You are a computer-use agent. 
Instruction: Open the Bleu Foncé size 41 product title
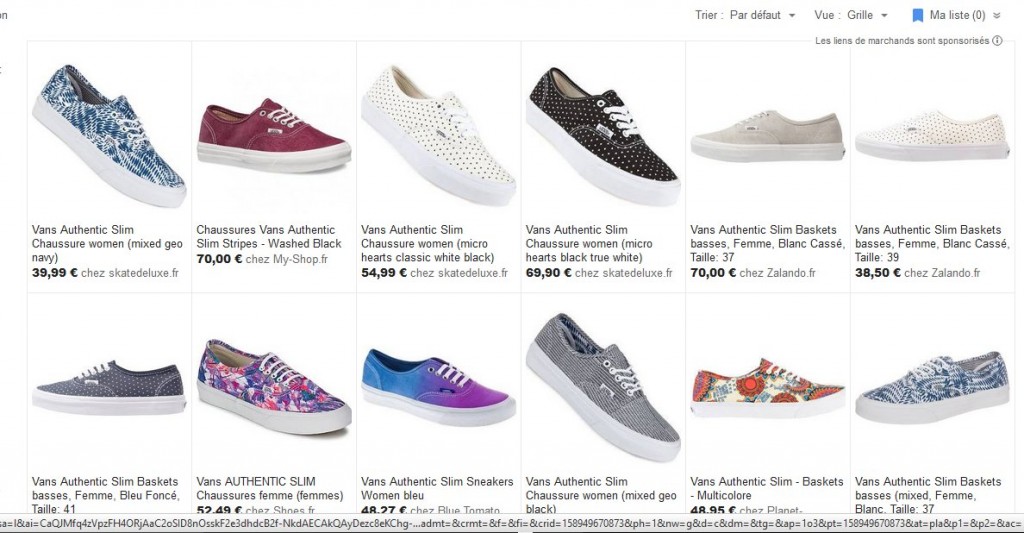[105, 494]
